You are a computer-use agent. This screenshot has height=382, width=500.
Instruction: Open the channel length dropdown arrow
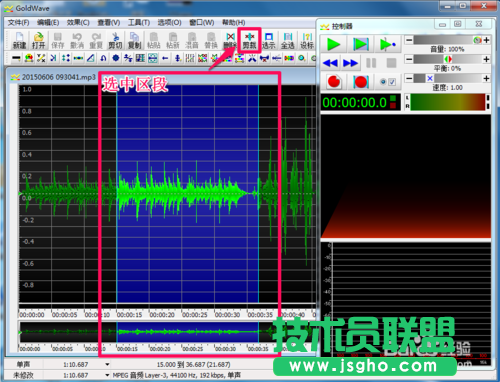pyautogui.click(x=107, y=364)
